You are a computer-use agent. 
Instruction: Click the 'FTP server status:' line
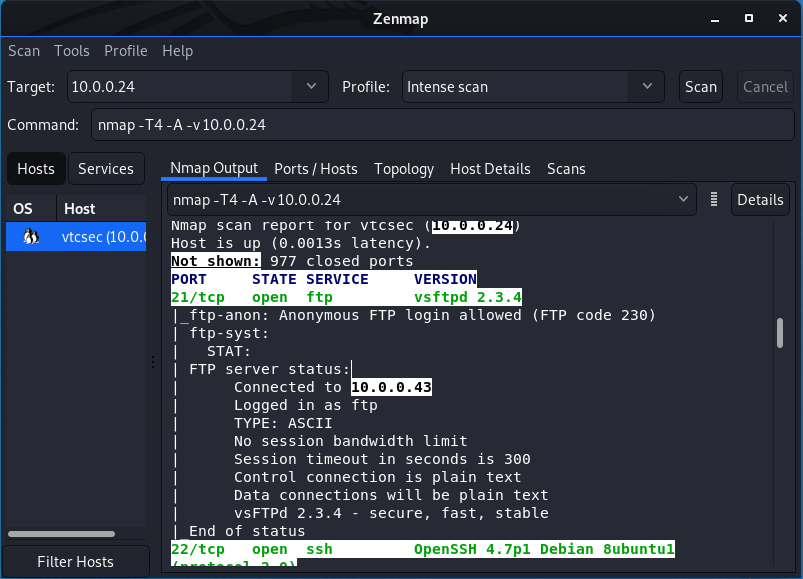coord(269,369)
